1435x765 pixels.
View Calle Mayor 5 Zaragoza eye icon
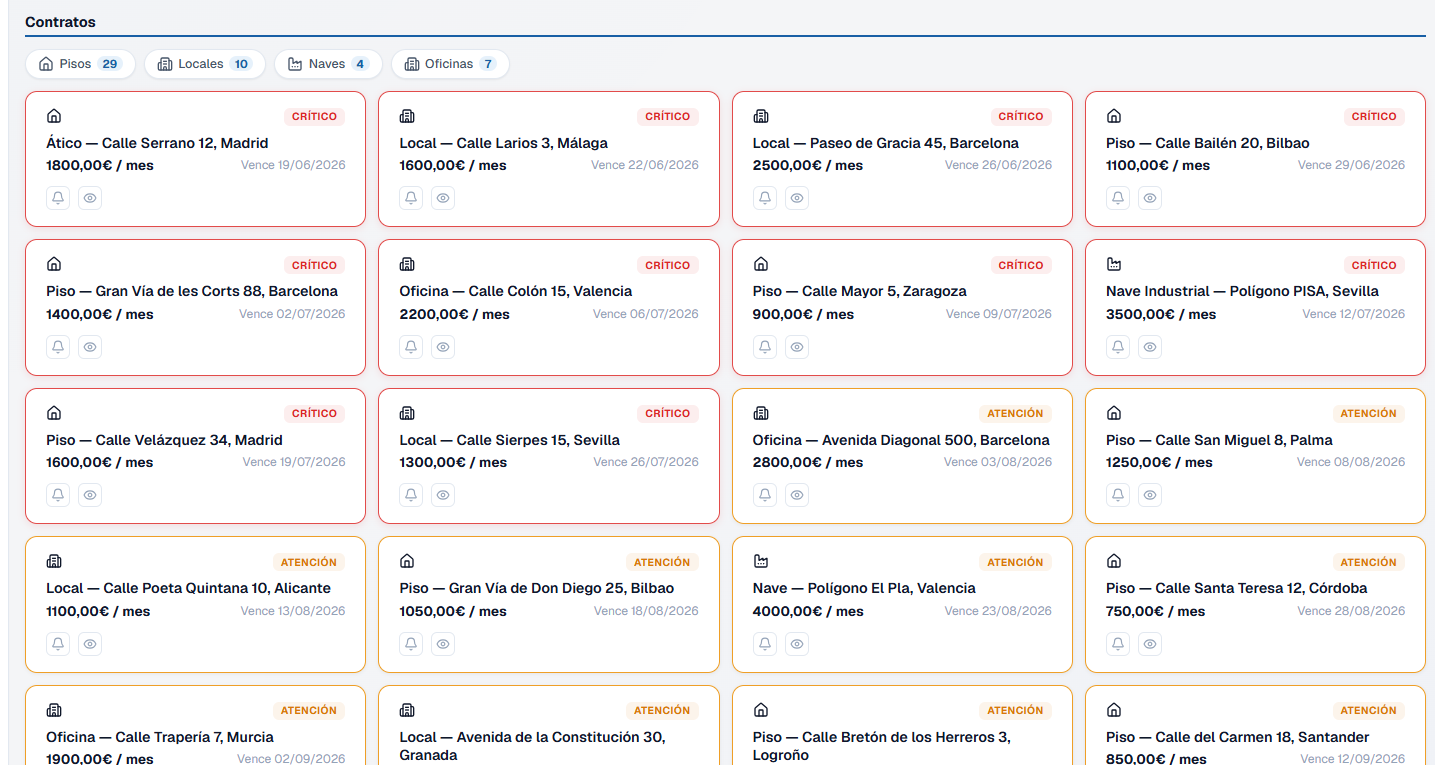pos(797,347)
